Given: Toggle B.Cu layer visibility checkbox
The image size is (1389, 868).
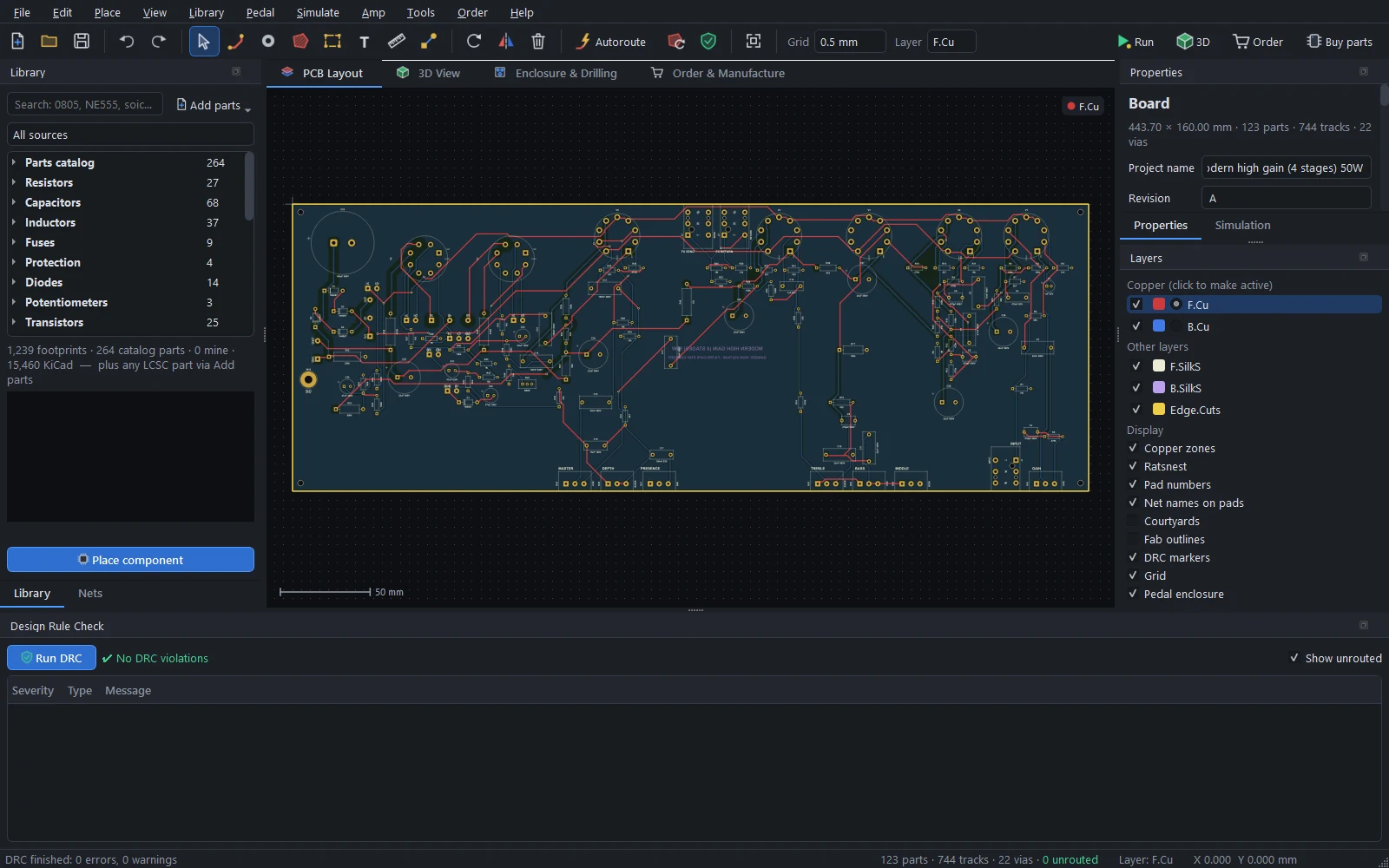Looking at the screenshot, I should pyautogui.click(x=1136, y=326).
